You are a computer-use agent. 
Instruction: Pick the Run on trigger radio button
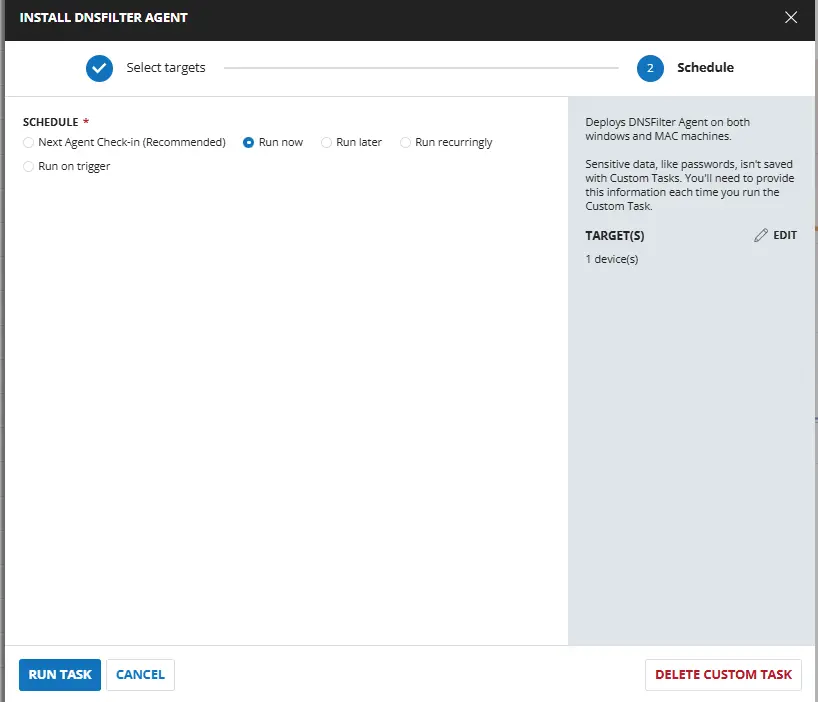pyautogui.click(x=29, y=167)
